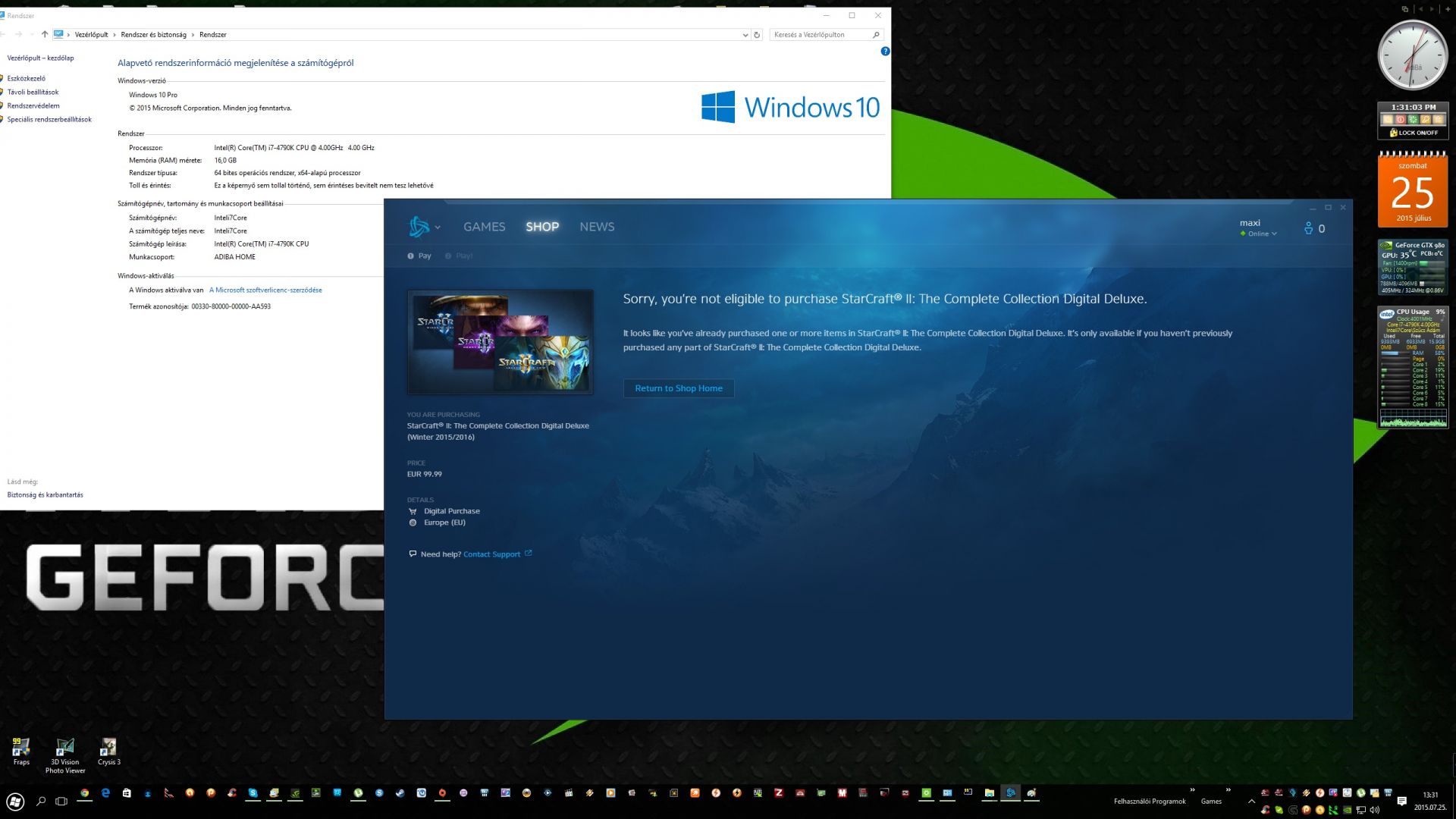
Task: Expand the address bar history dropdown
Action: (745, 34)
